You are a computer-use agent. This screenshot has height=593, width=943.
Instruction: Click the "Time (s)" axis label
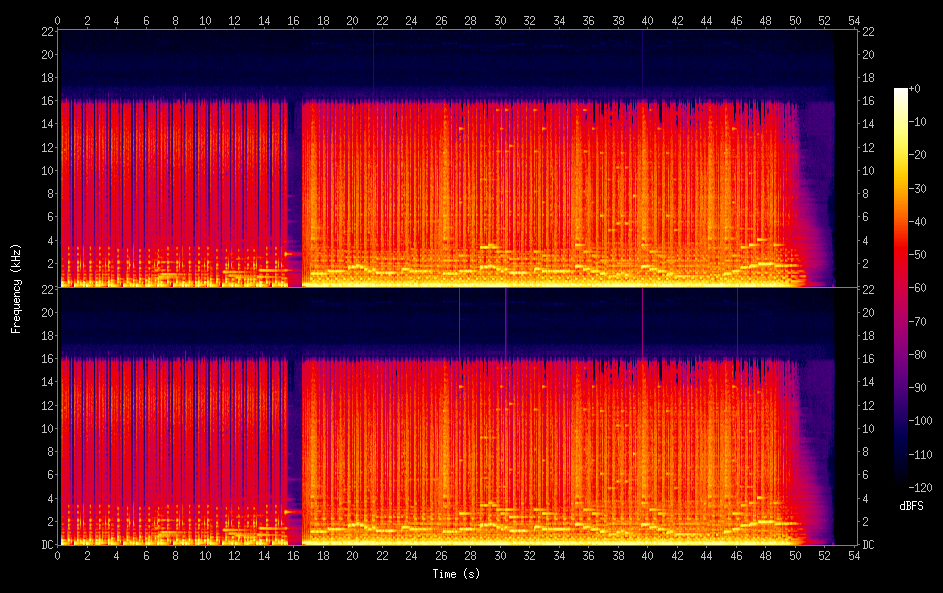click(x=455, y=574)
